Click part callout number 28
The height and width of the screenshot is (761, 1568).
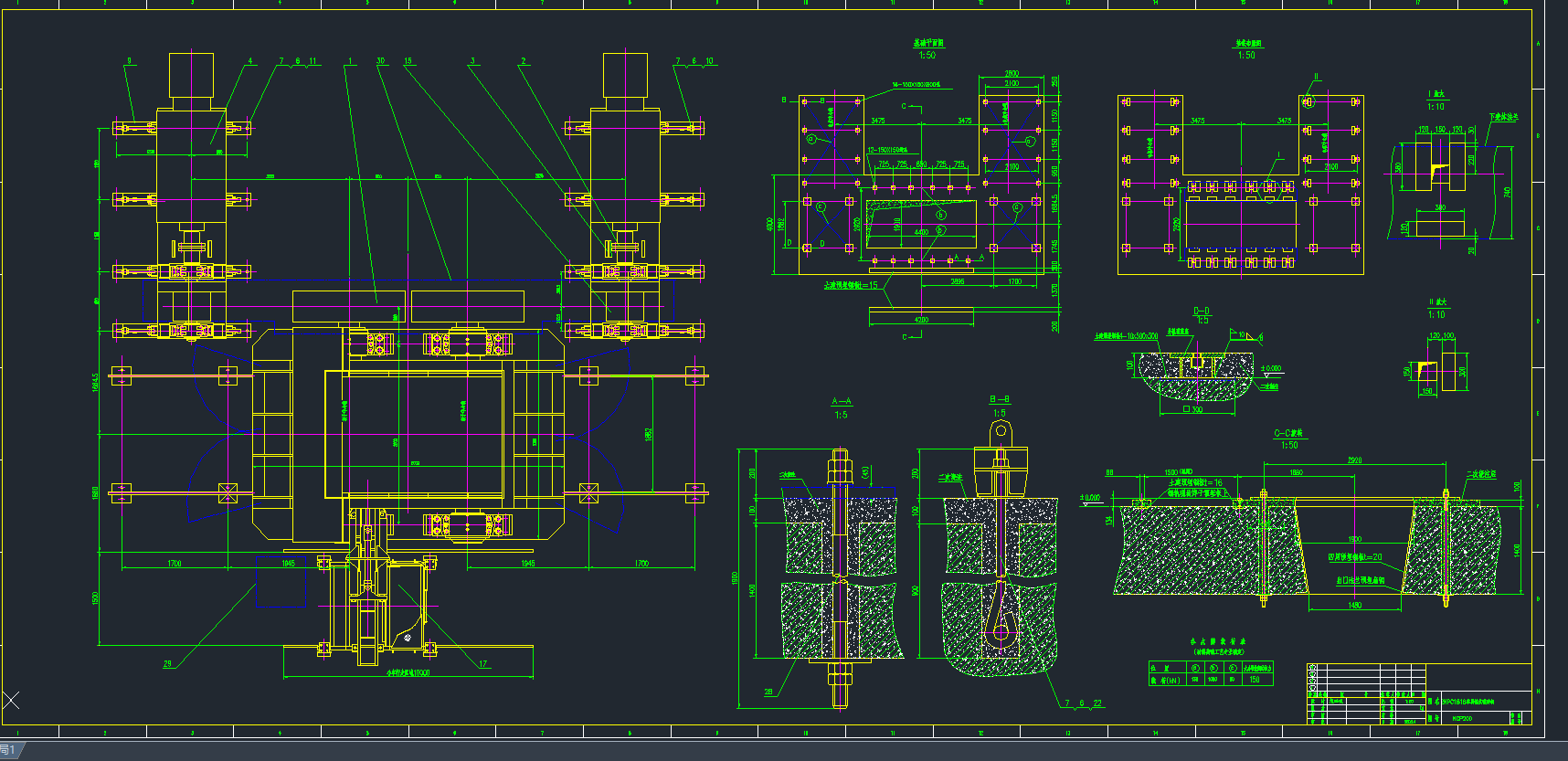[768, 692]
